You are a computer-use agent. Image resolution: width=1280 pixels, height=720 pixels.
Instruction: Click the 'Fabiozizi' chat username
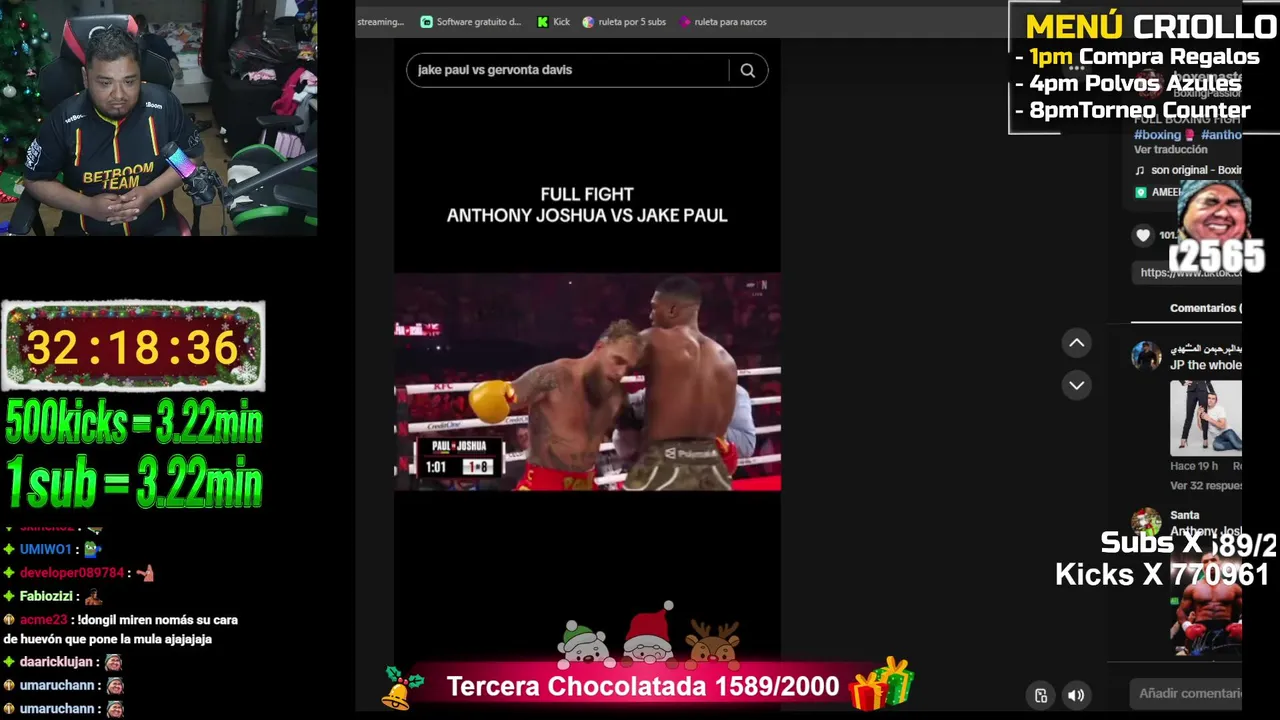pyautogui.click(x=46, y=597)
